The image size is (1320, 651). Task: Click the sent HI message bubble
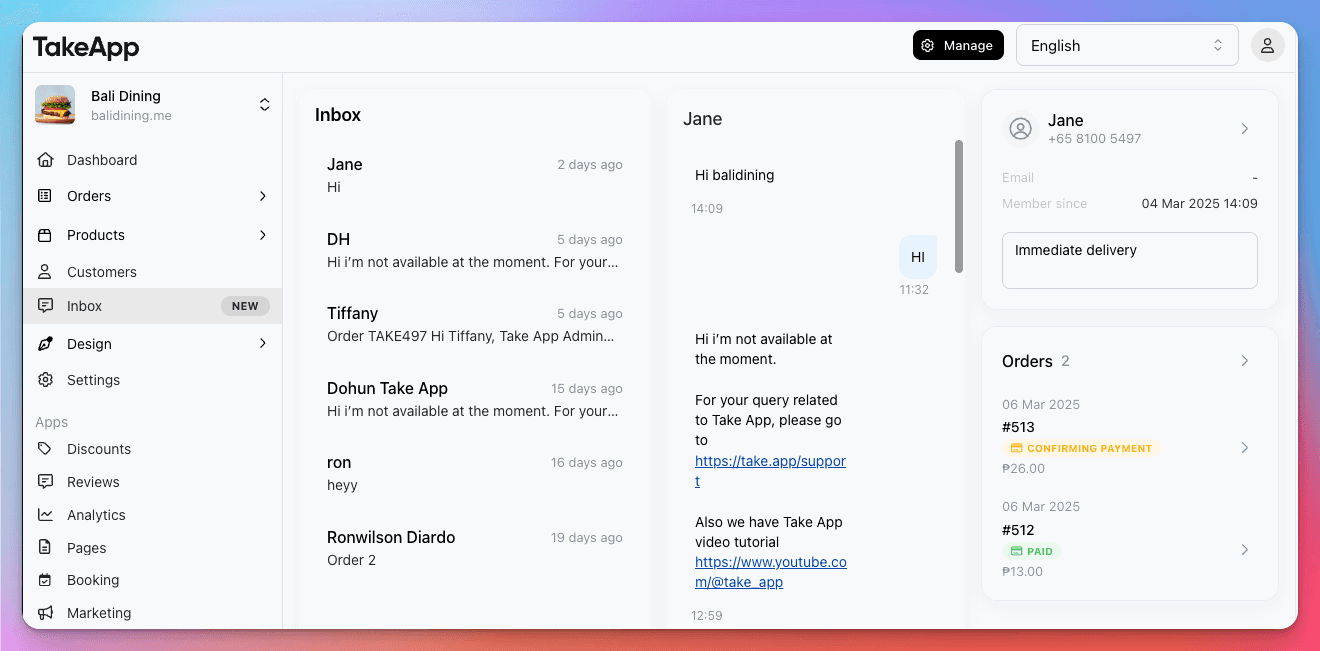click(918, 257)
